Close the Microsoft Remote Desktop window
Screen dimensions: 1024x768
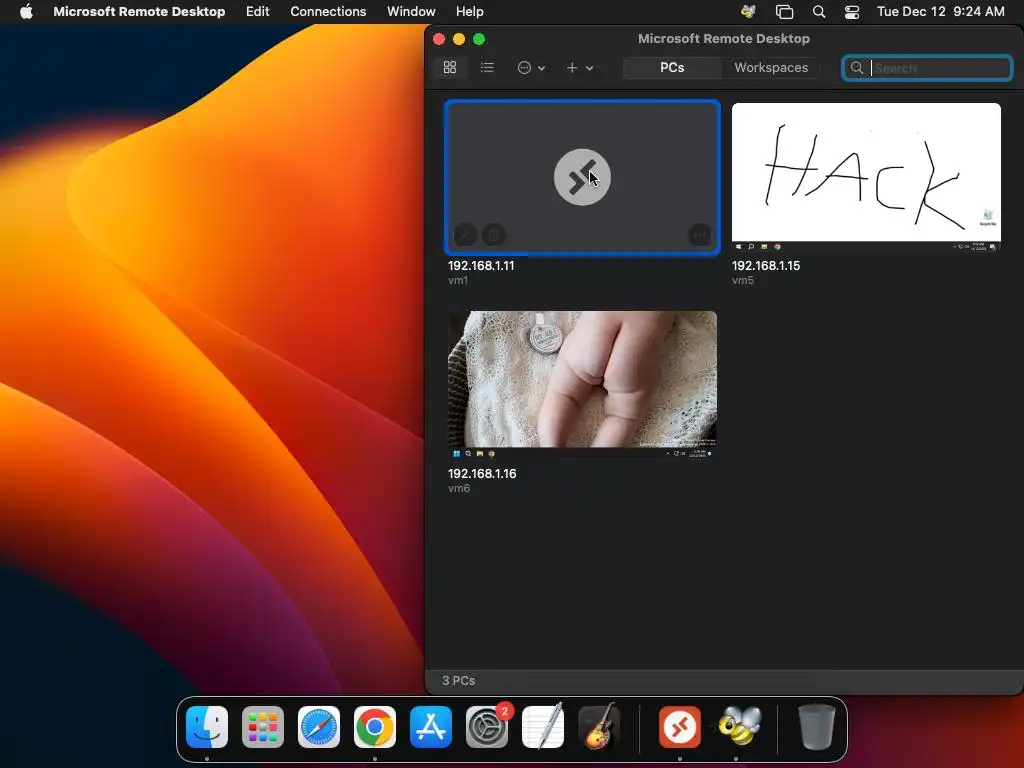[x=439, y=39]
